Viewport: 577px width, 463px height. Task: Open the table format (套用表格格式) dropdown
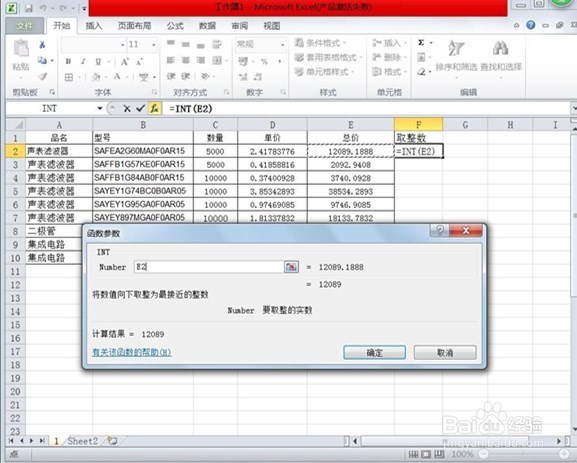pos(329,57)
